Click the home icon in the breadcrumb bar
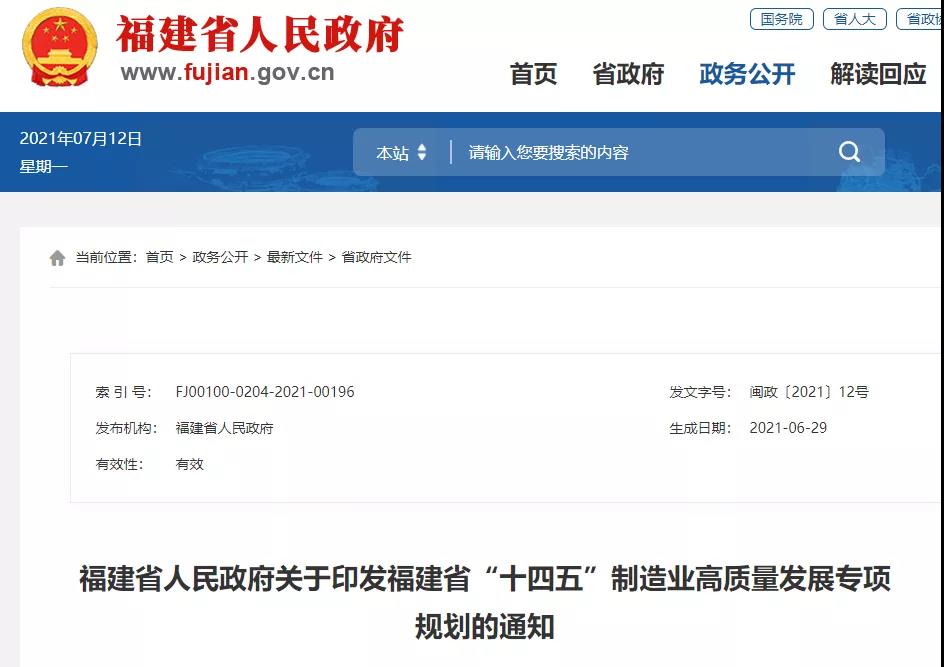The height and width of the screenshot is (667, 944). coord(55,257)
